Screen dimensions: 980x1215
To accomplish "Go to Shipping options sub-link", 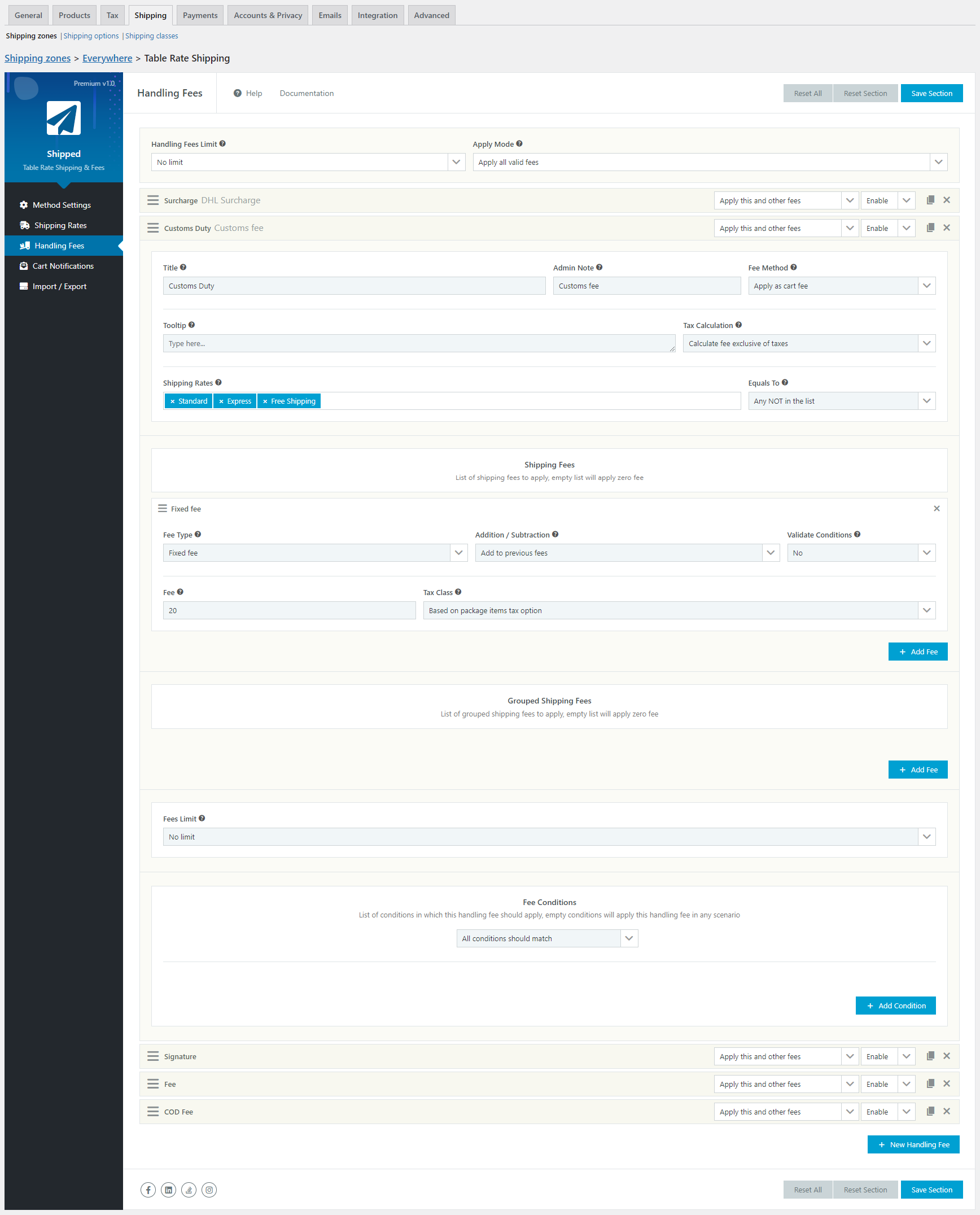I will [91, 36].
